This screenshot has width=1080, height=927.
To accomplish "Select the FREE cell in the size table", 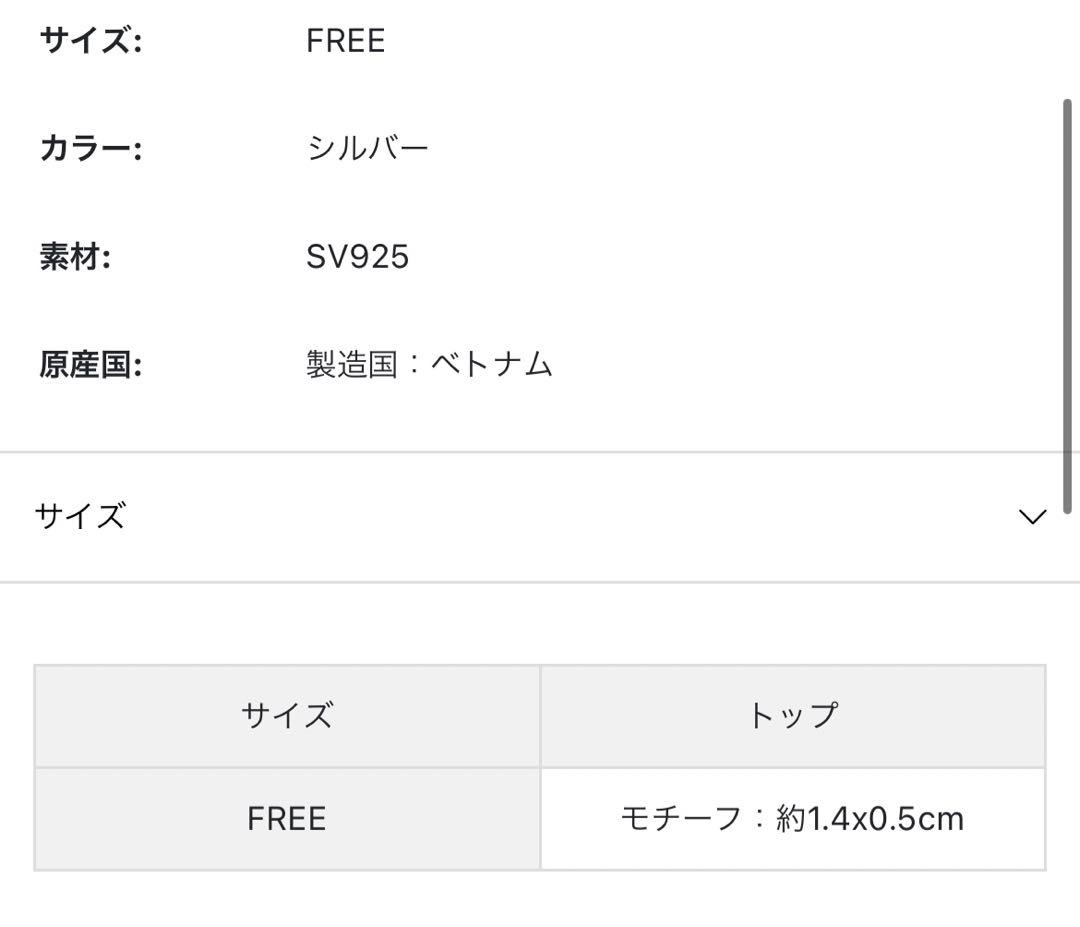I will coord(287,819).
